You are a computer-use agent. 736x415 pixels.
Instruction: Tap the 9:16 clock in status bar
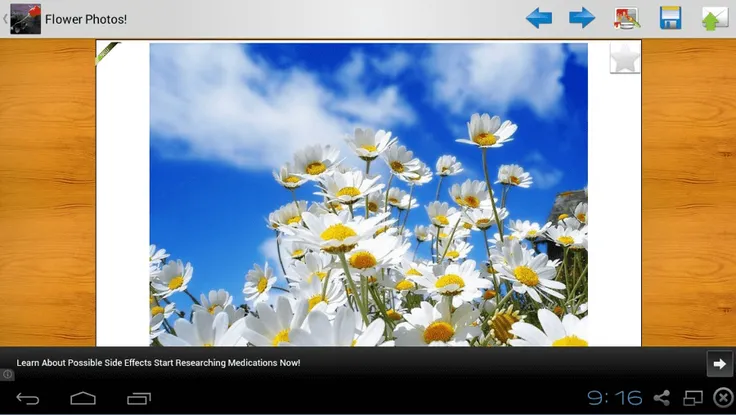click(614, 398)
